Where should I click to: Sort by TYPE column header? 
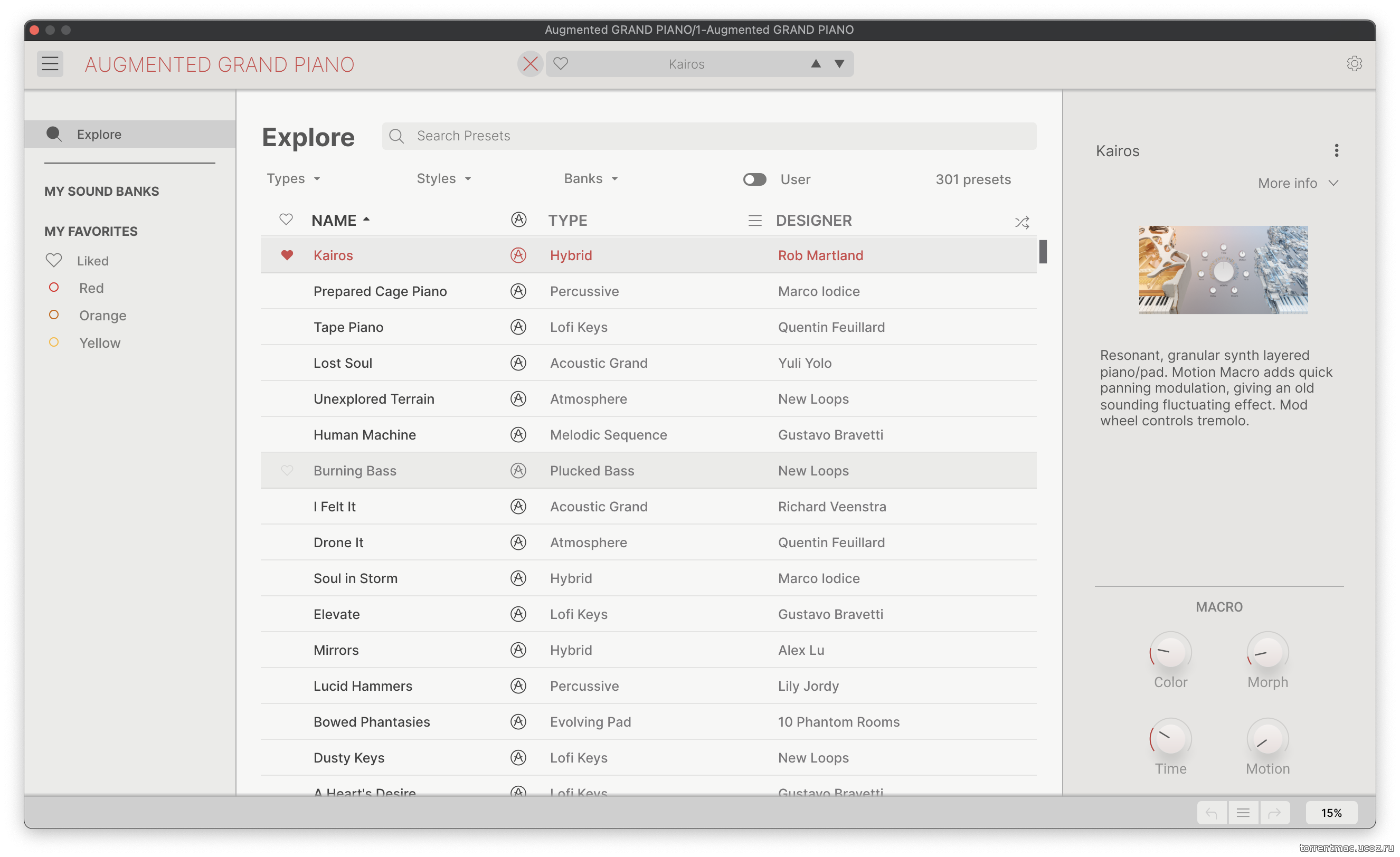coord(567,221)
